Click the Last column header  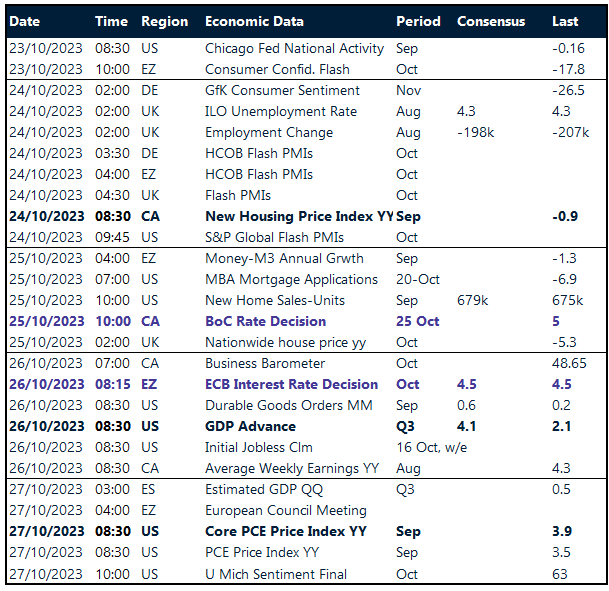pyautogui.click(x=565, y=21)
